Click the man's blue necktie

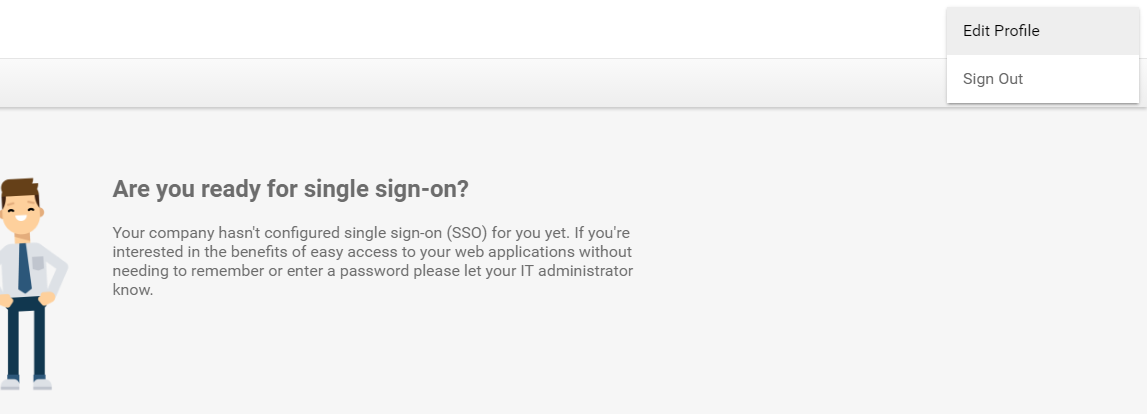click(24, 267)
